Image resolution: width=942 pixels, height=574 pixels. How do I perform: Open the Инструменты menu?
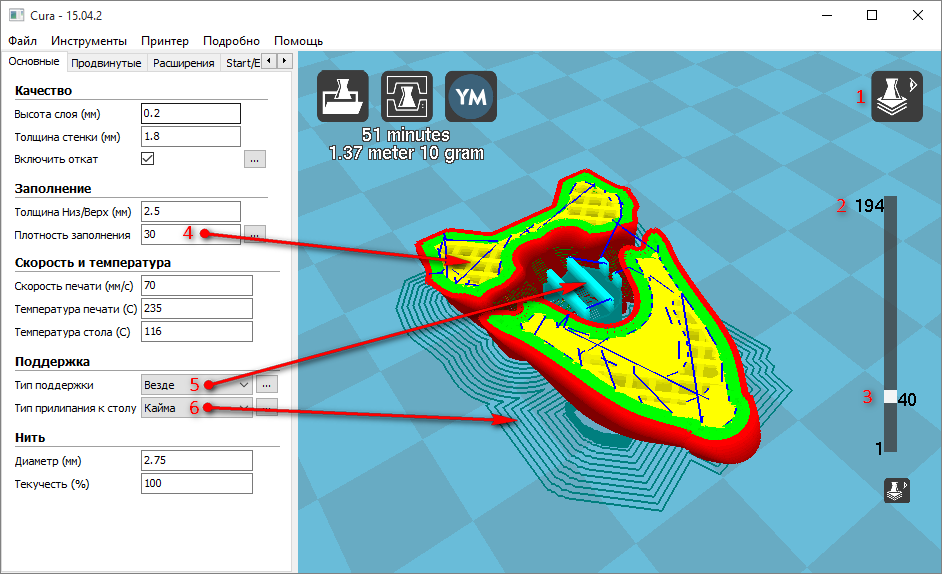[x=89, y=41]
